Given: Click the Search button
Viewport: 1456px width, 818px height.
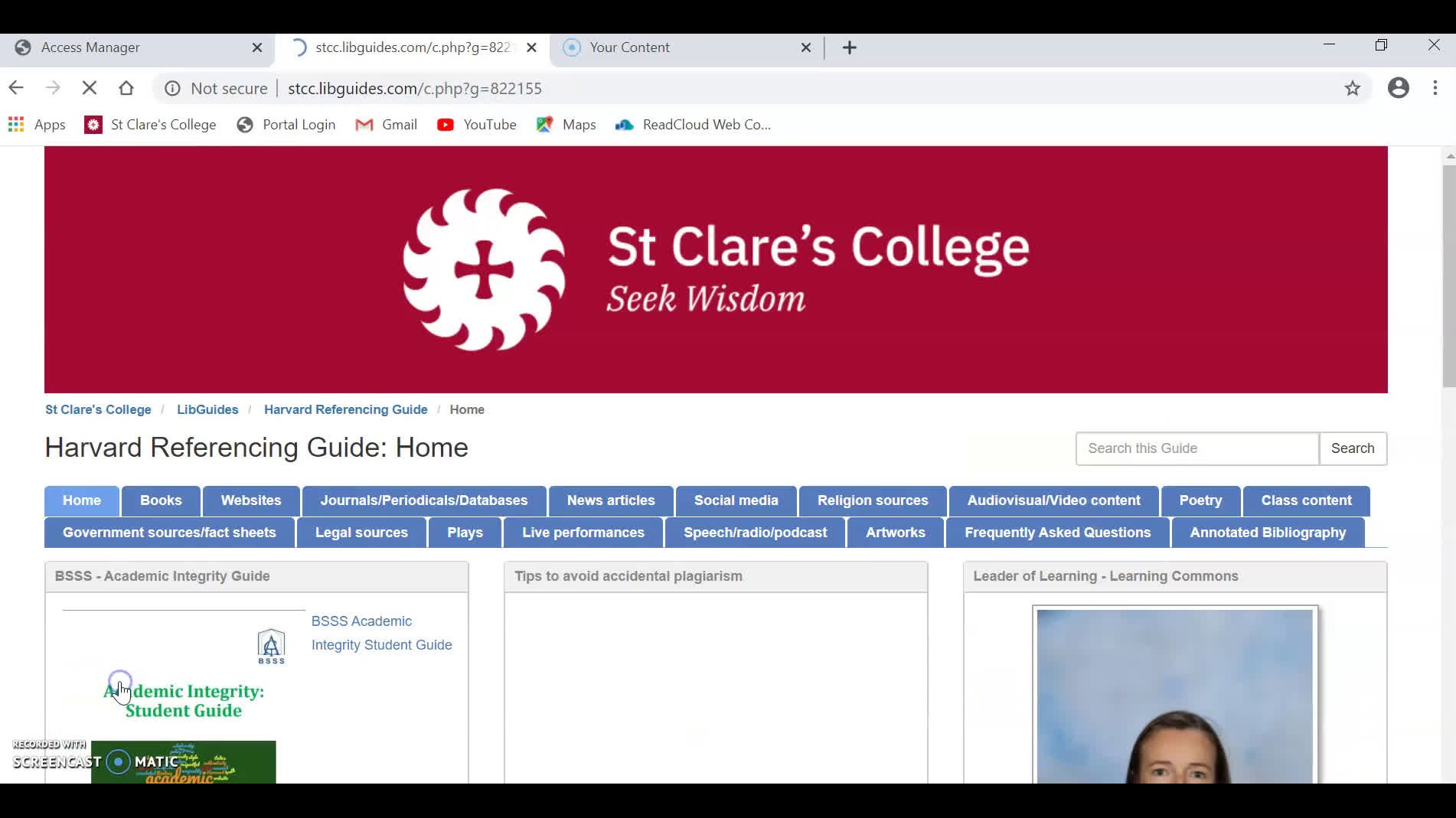Looking at the screenshot, I should pos(1353,448).
